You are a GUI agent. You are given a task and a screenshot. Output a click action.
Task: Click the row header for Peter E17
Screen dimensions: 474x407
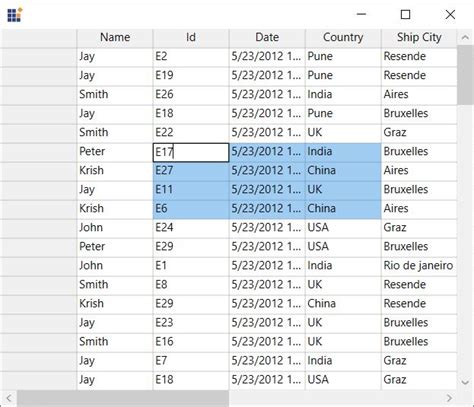(38, 152)
